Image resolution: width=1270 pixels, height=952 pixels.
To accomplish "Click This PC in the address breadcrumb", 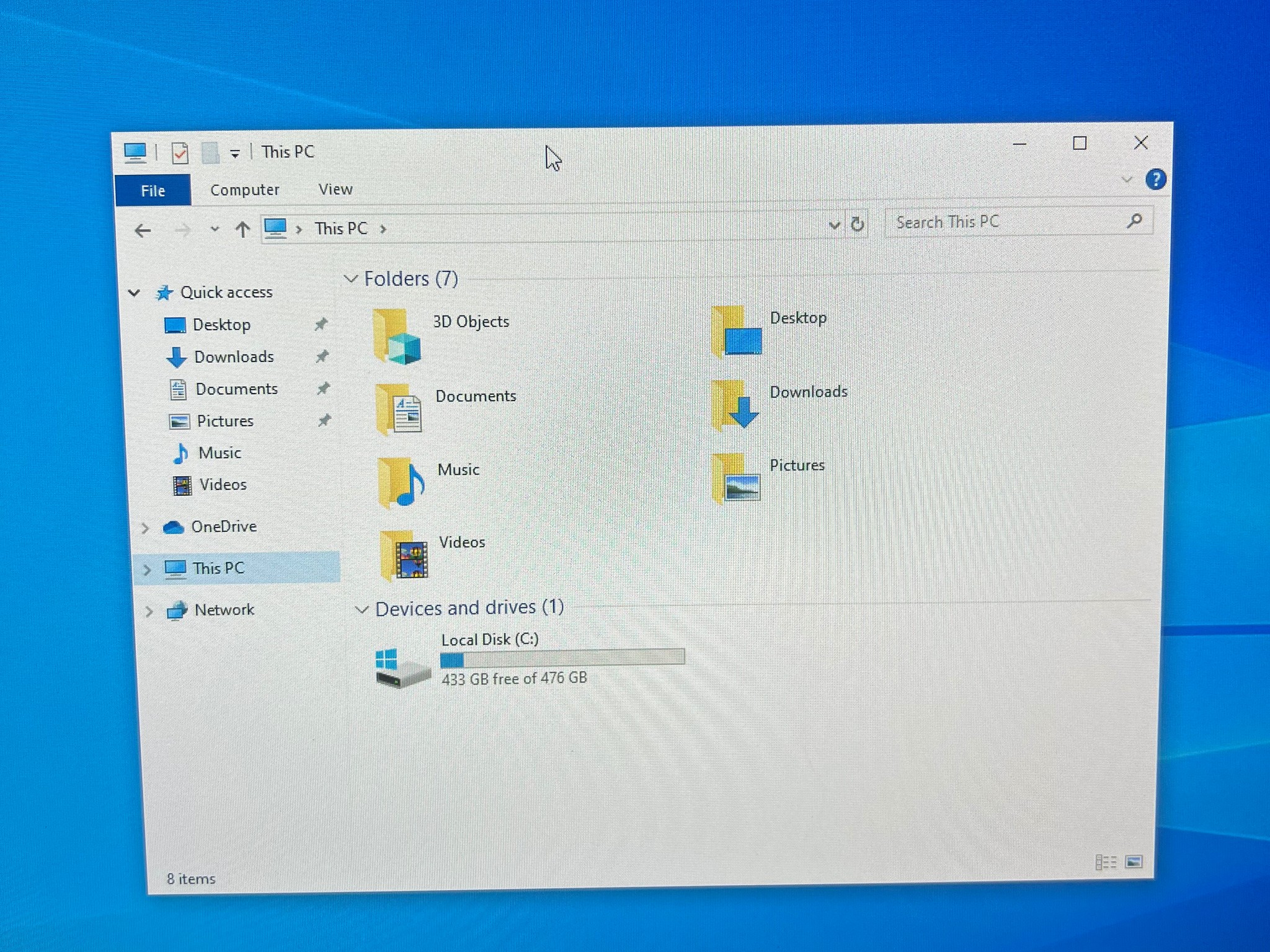I will (341, 229).
